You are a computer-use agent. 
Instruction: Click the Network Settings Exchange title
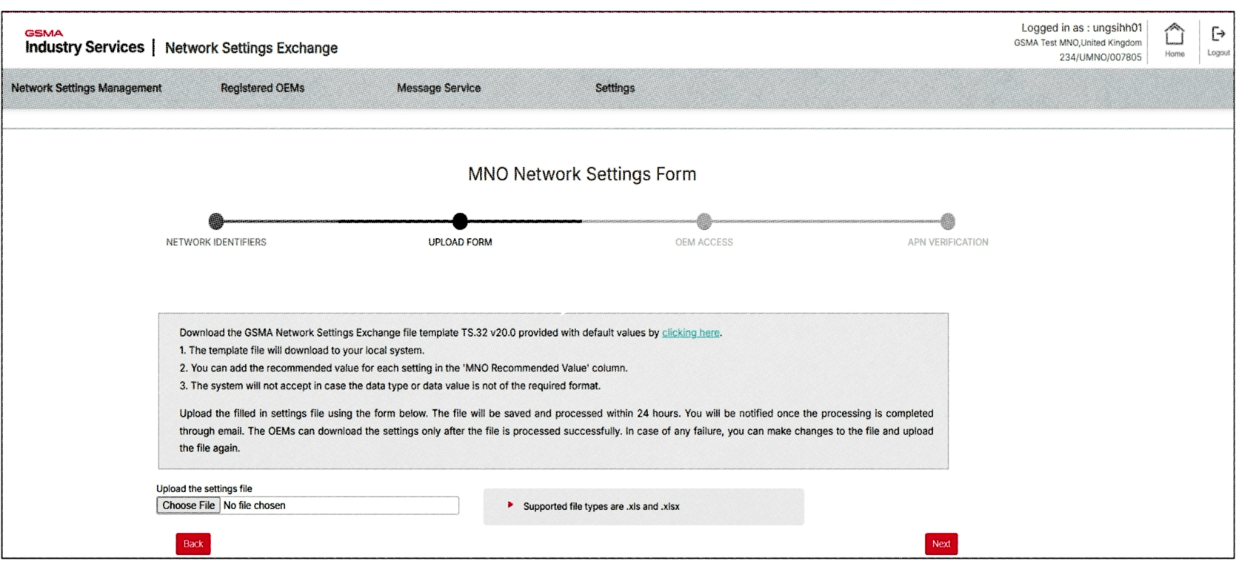click(251, 48)
